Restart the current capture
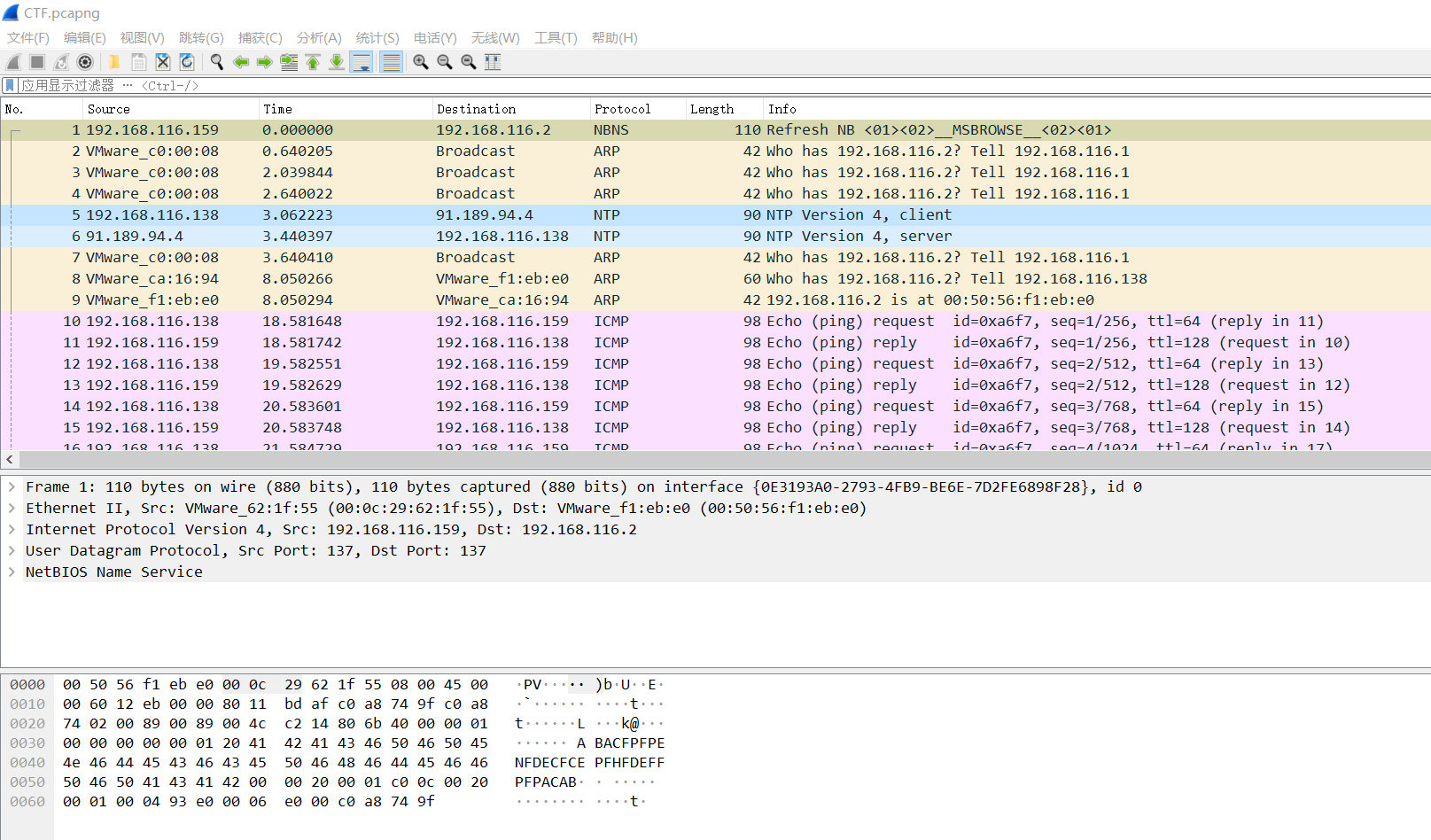Screen dimensions: 1431x840 60,62
